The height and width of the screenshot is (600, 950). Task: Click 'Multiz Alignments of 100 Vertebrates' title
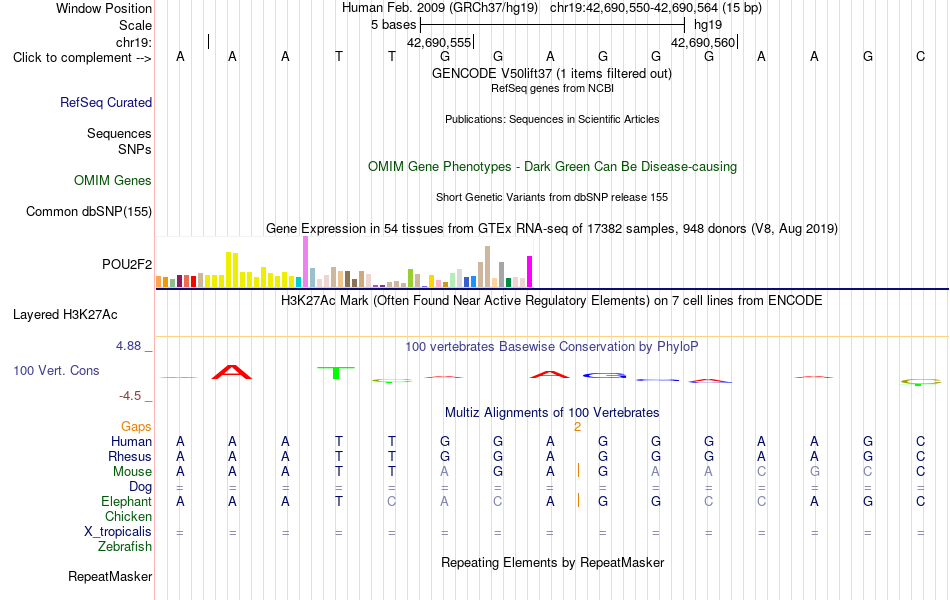(552, 413)
